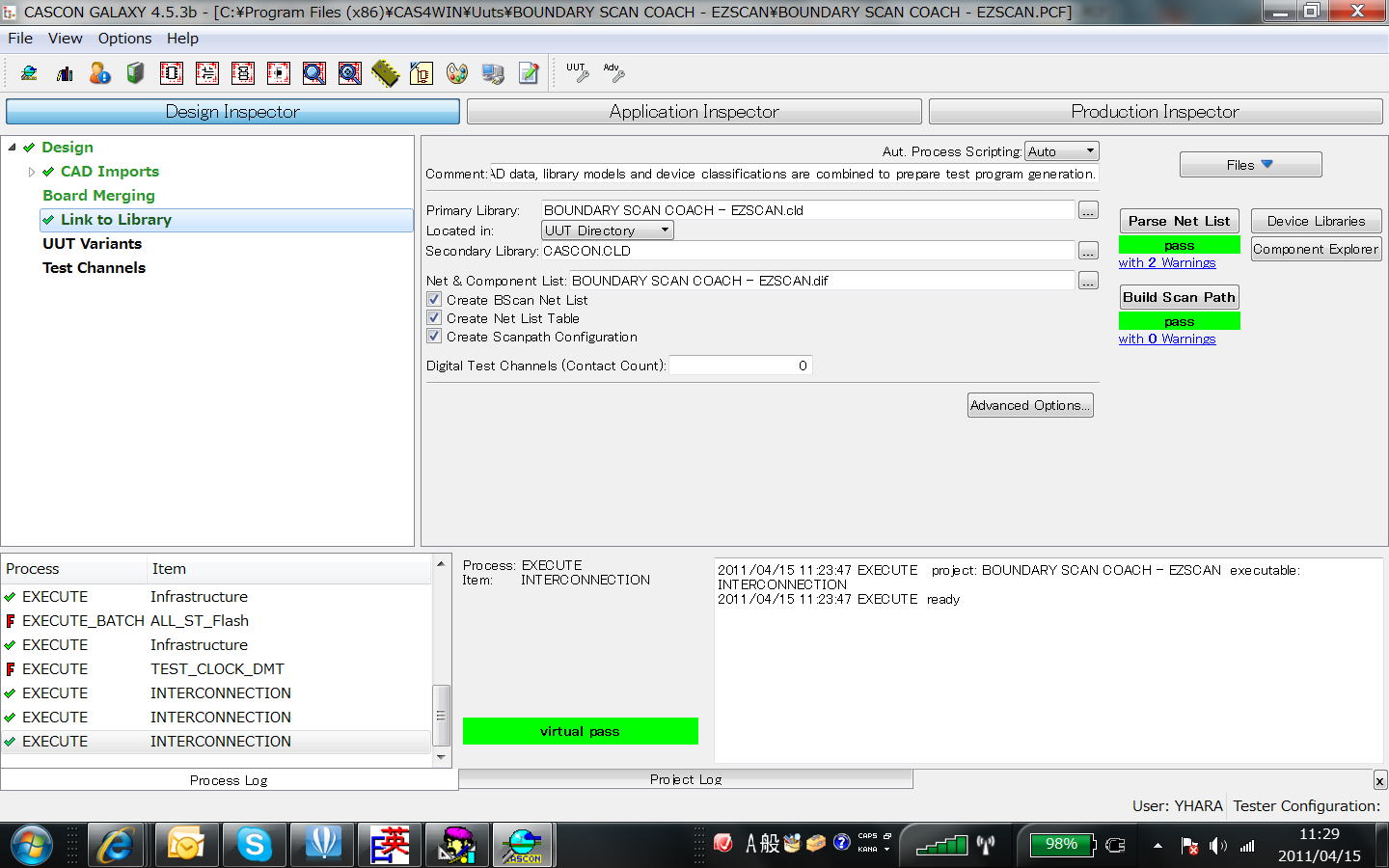Click the Build Scan Path button
Image resolution: width=1389 pixels, height=868 pixels.
1179,297
